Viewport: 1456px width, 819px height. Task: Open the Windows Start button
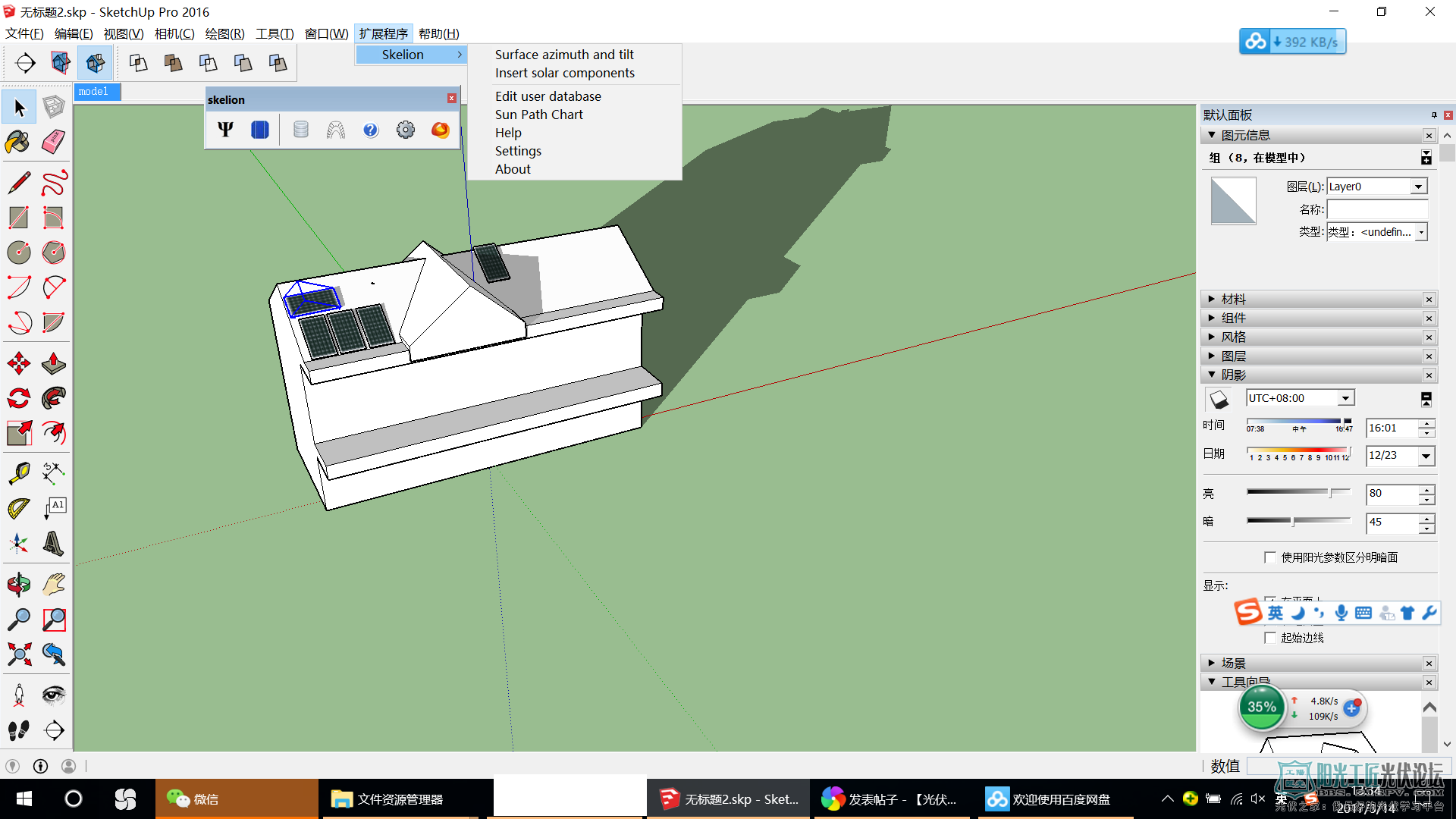point(24,799)
